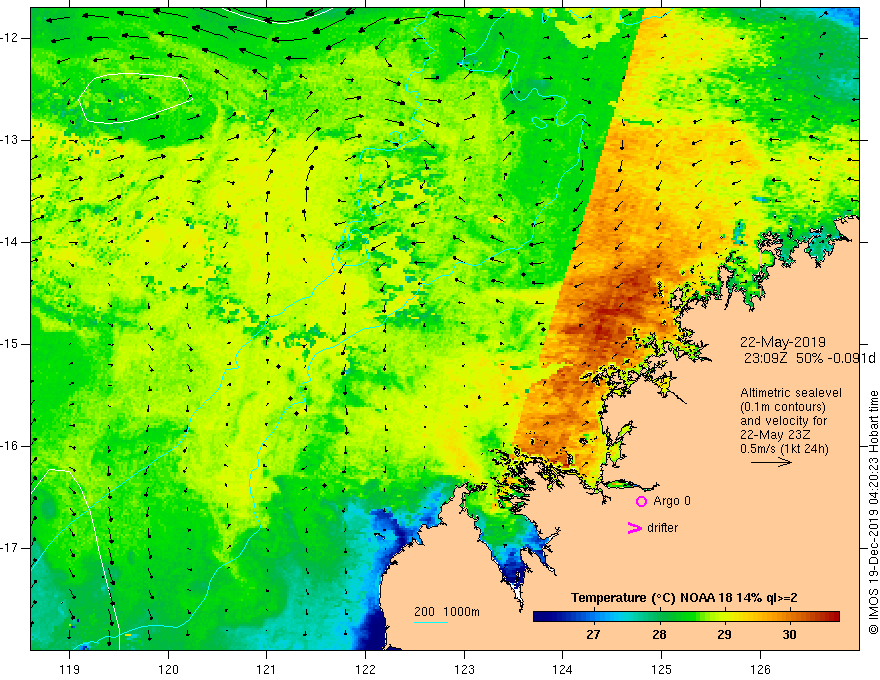Click the '22-May 23Z' legend line
Viewport: 880px width, 680px height.
coord(775,435)
